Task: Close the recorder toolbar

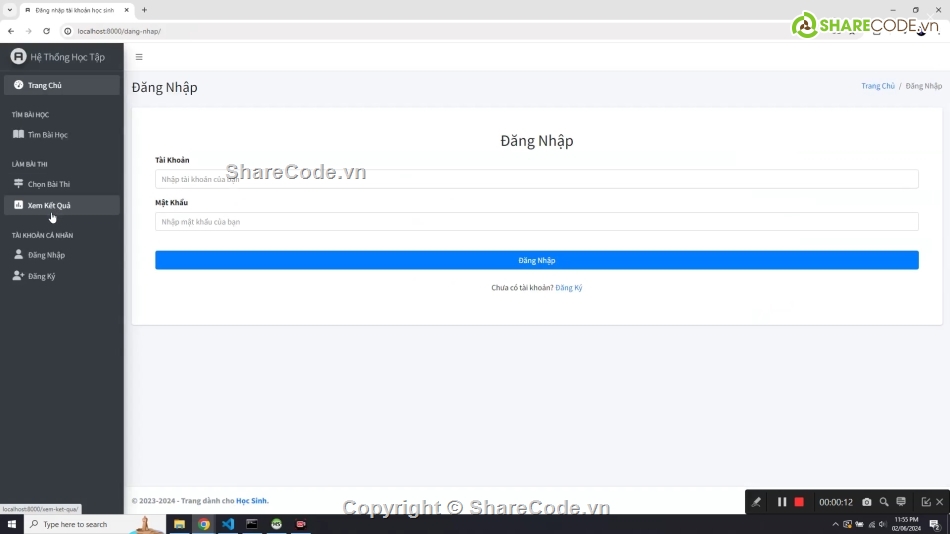Action: [940, 502]
